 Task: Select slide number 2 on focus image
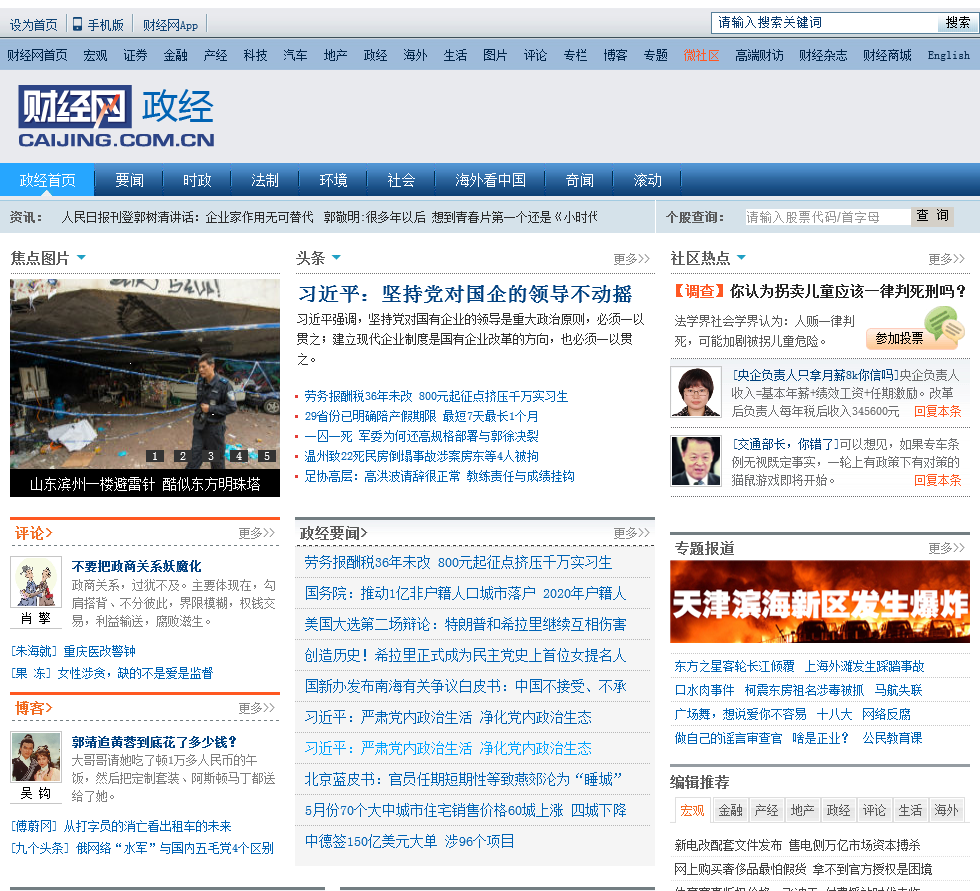tap(182, 456)
